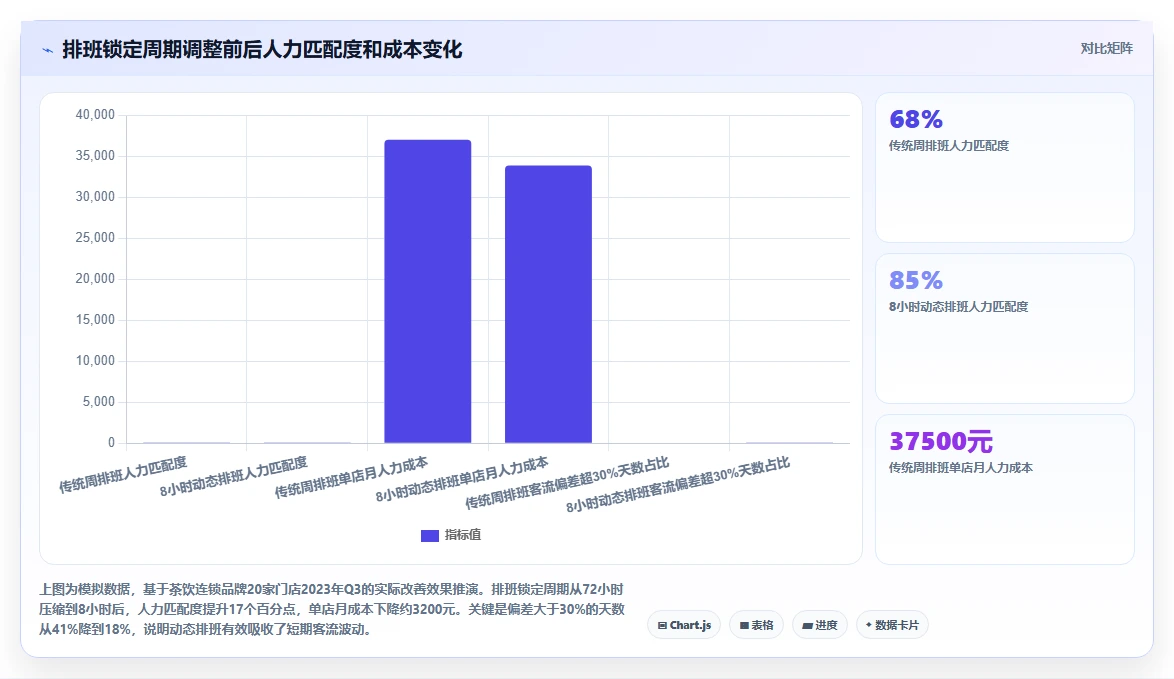Select the 进度 tag
Viewport: 1174px width, 679px height.
tap(820, 625)
